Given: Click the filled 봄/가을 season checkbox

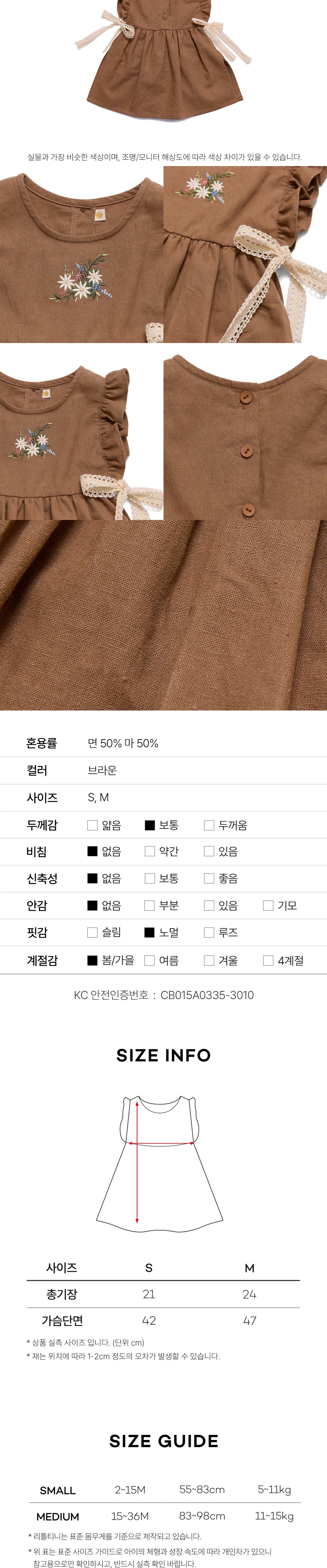Looking at the screenshot, I should pos(93,960).
